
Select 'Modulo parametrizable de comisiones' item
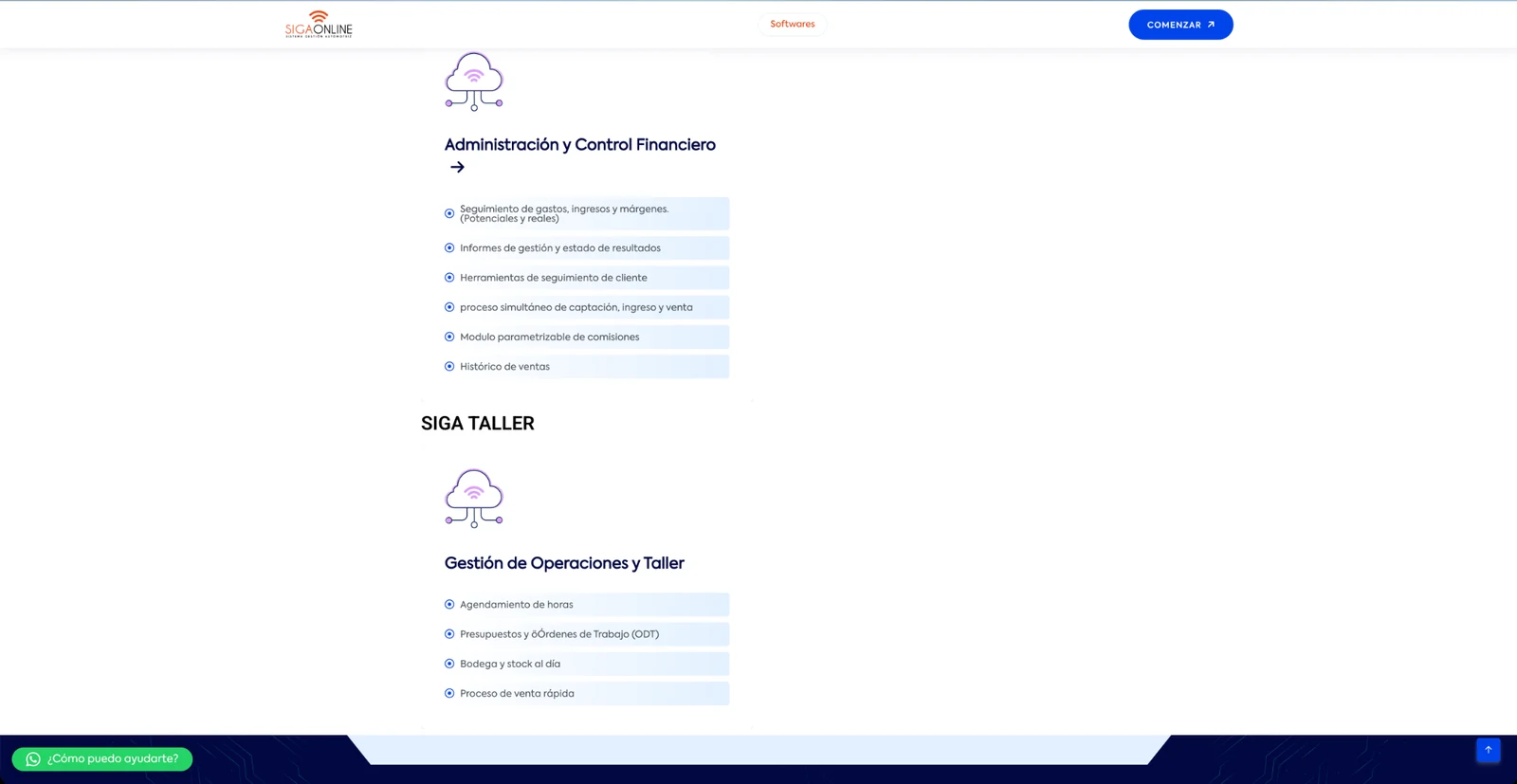click(550, 337)
